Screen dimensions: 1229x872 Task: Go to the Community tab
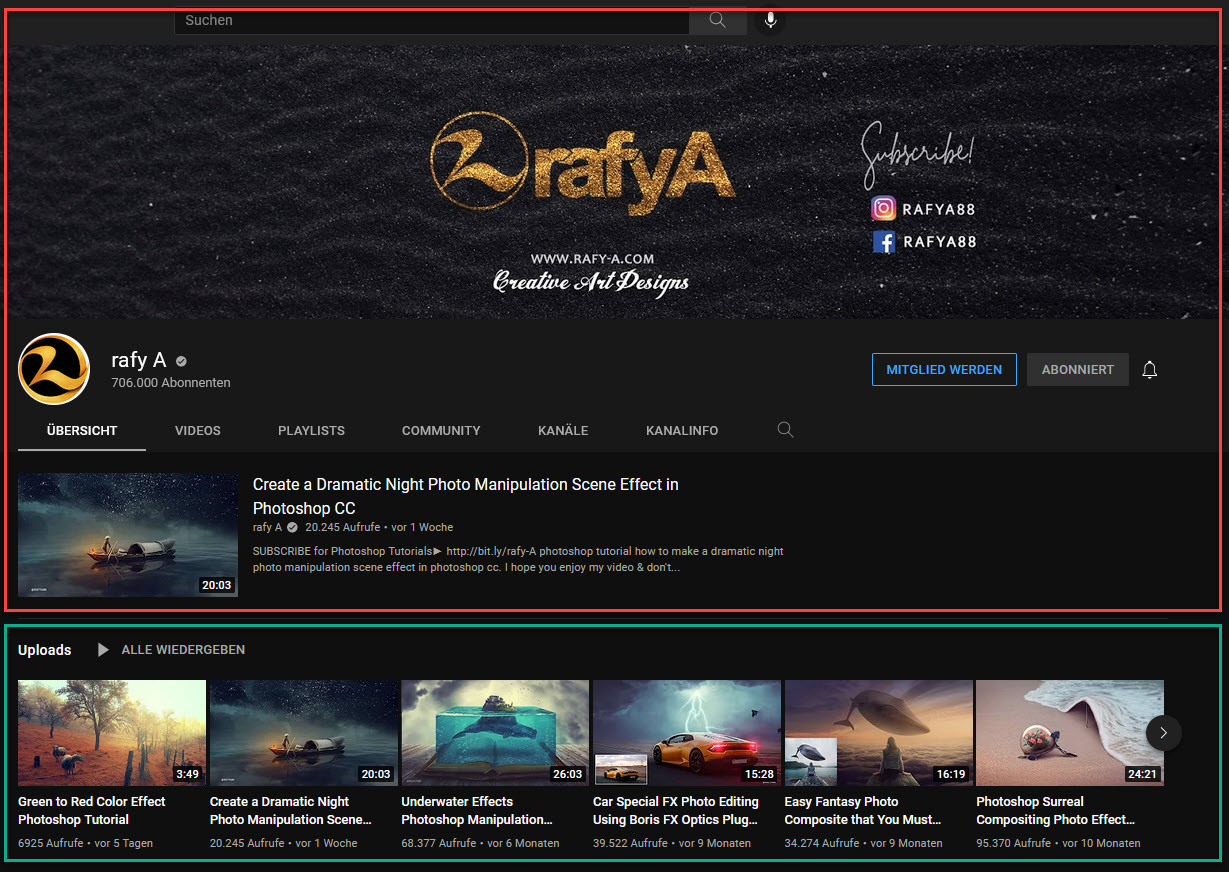pyautogui.click(x=441, y=431)
